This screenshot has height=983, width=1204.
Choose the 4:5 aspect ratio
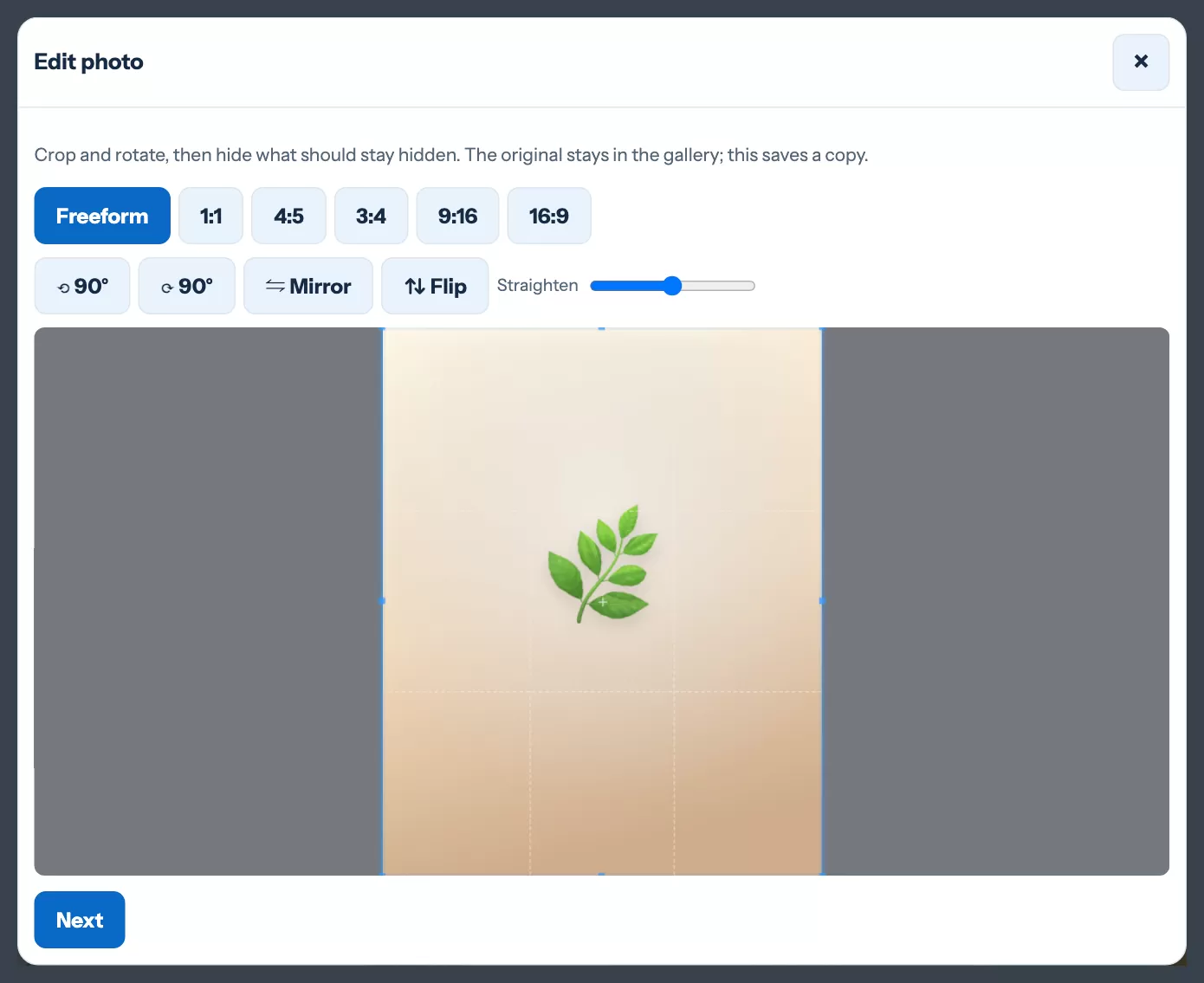coord(288,216)
